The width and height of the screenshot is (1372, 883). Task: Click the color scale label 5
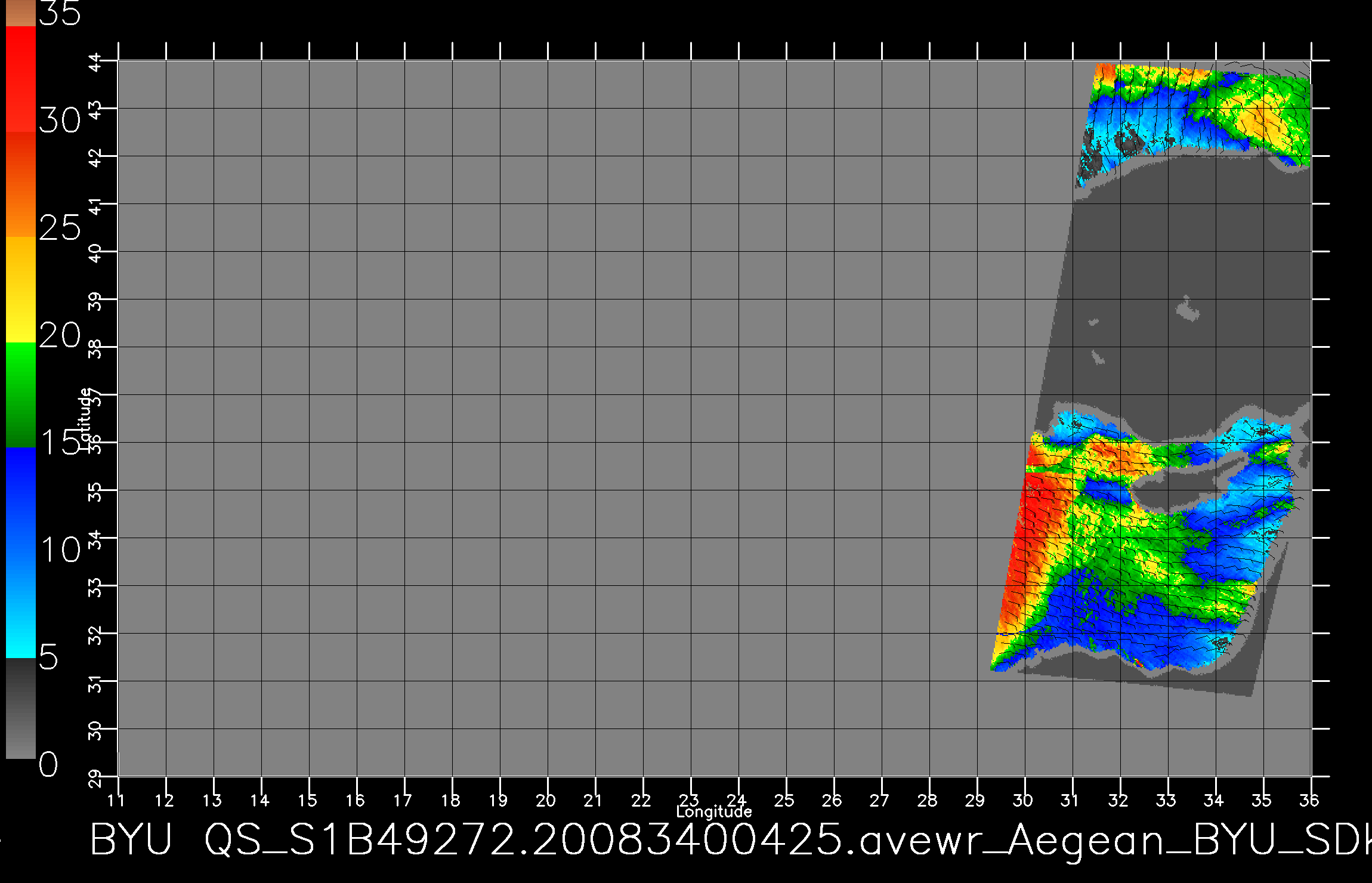(x=49, y=657)
